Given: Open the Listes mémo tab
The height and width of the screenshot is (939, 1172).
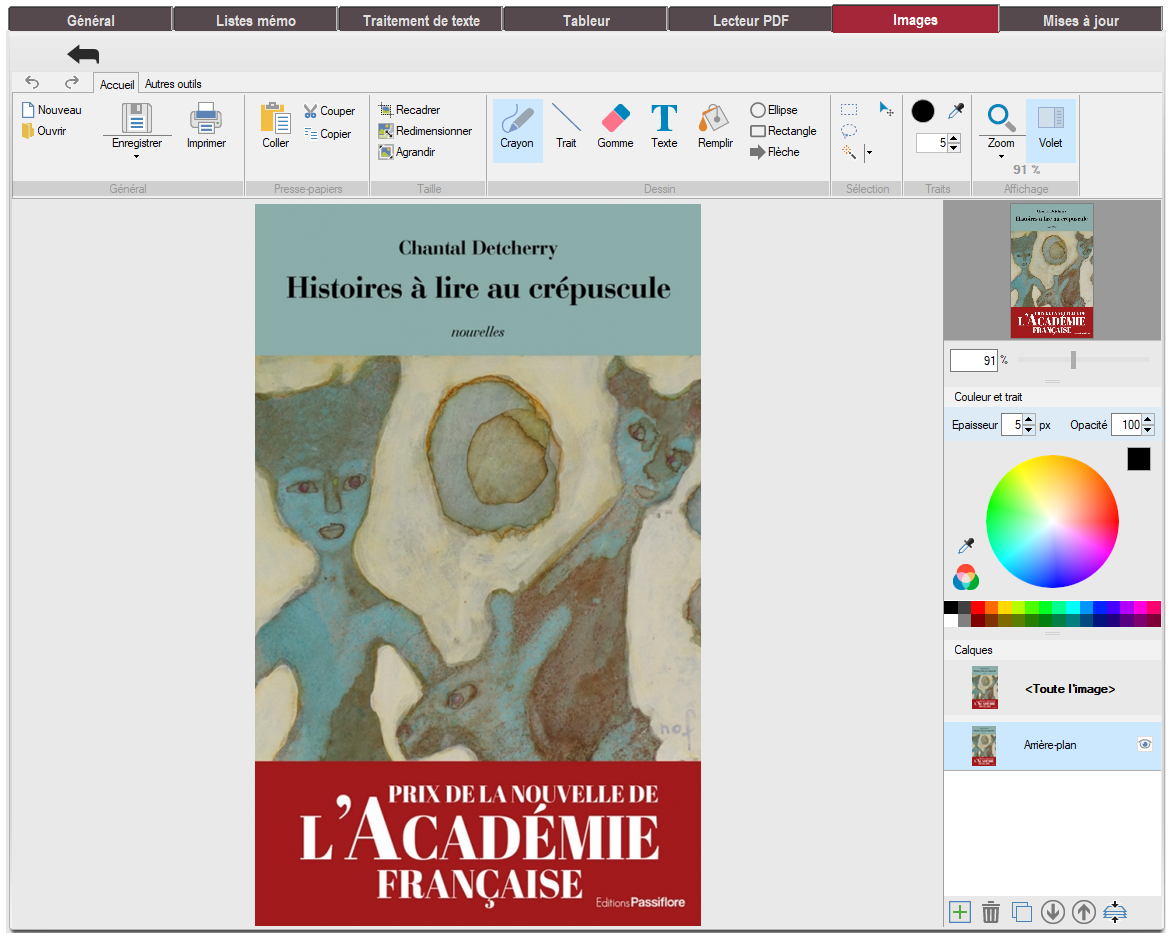Looking at the screenshot, I should 256,20.
